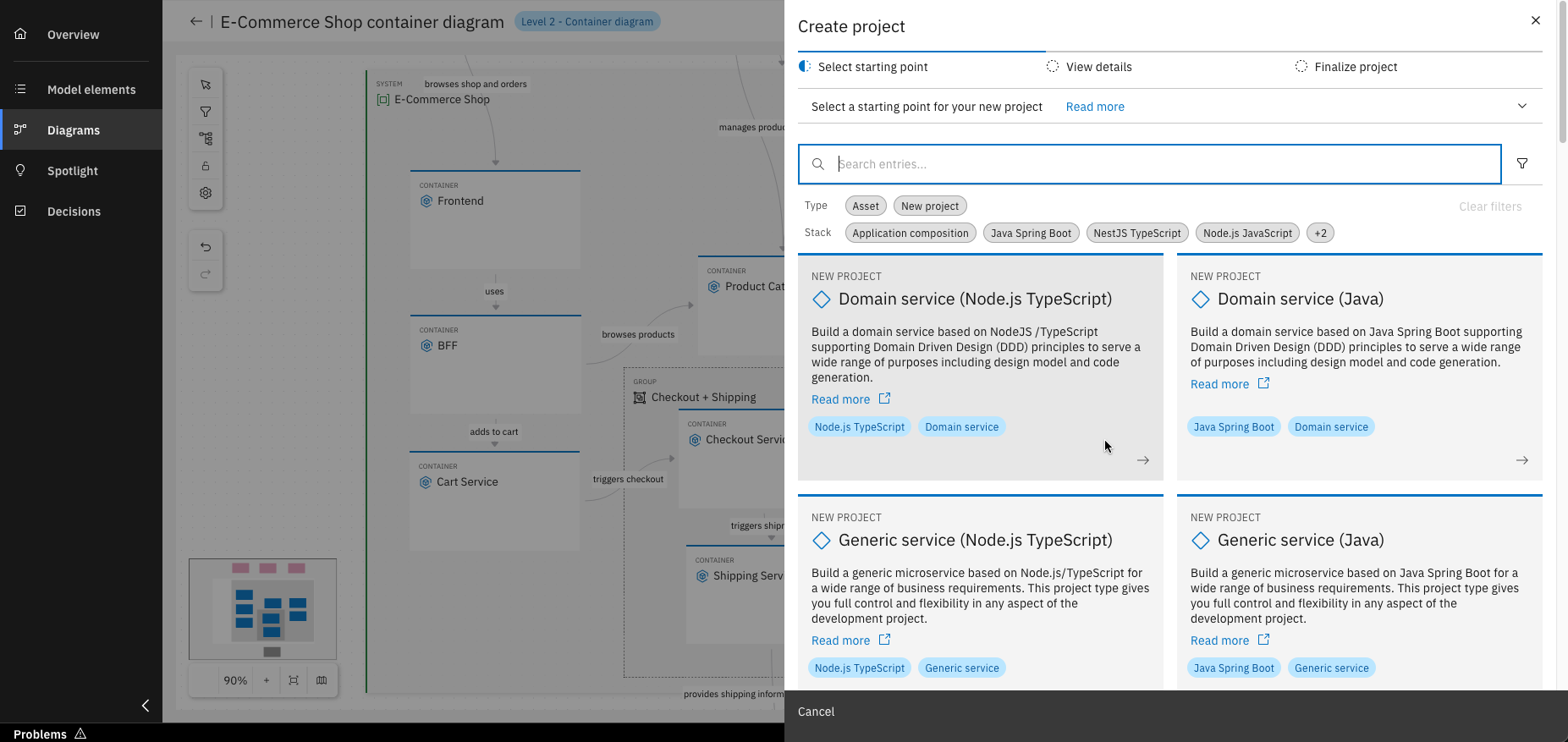Fit diagram to screen icon
The image size is (1568, 742).
294,680
